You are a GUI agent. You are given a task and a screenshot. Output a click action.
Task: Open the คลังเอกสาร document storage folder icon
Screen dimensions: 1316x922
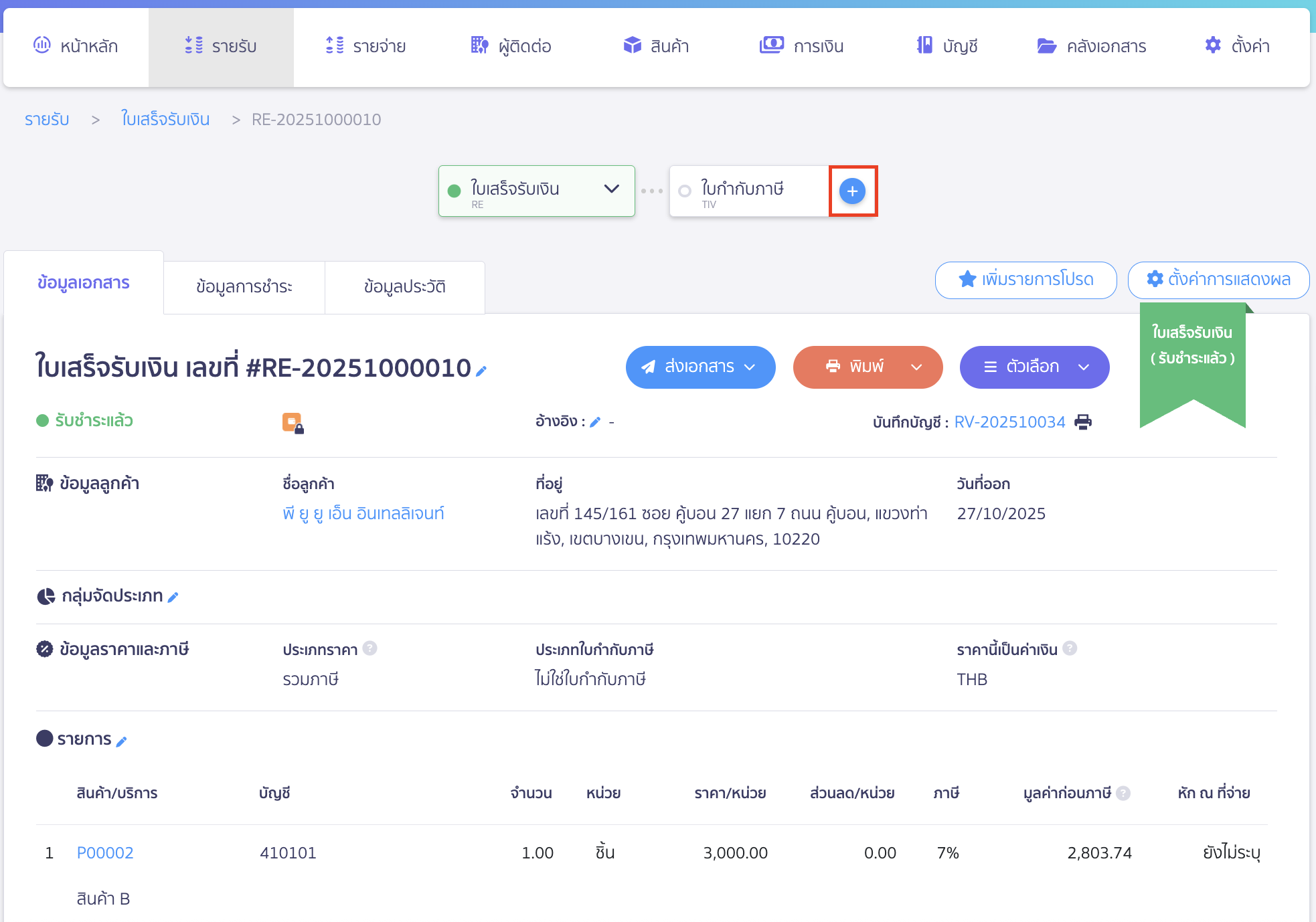point(1046,45)
